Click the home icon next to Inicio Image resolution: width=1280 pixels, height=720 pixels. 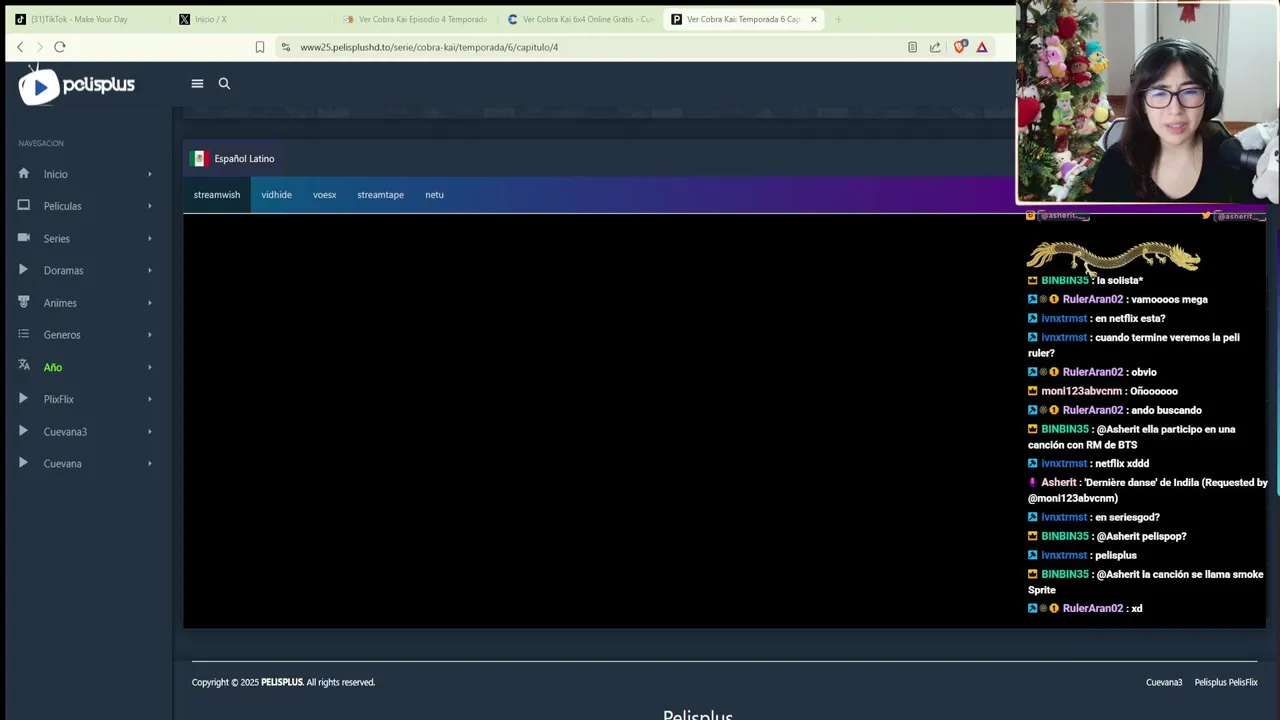24,173
